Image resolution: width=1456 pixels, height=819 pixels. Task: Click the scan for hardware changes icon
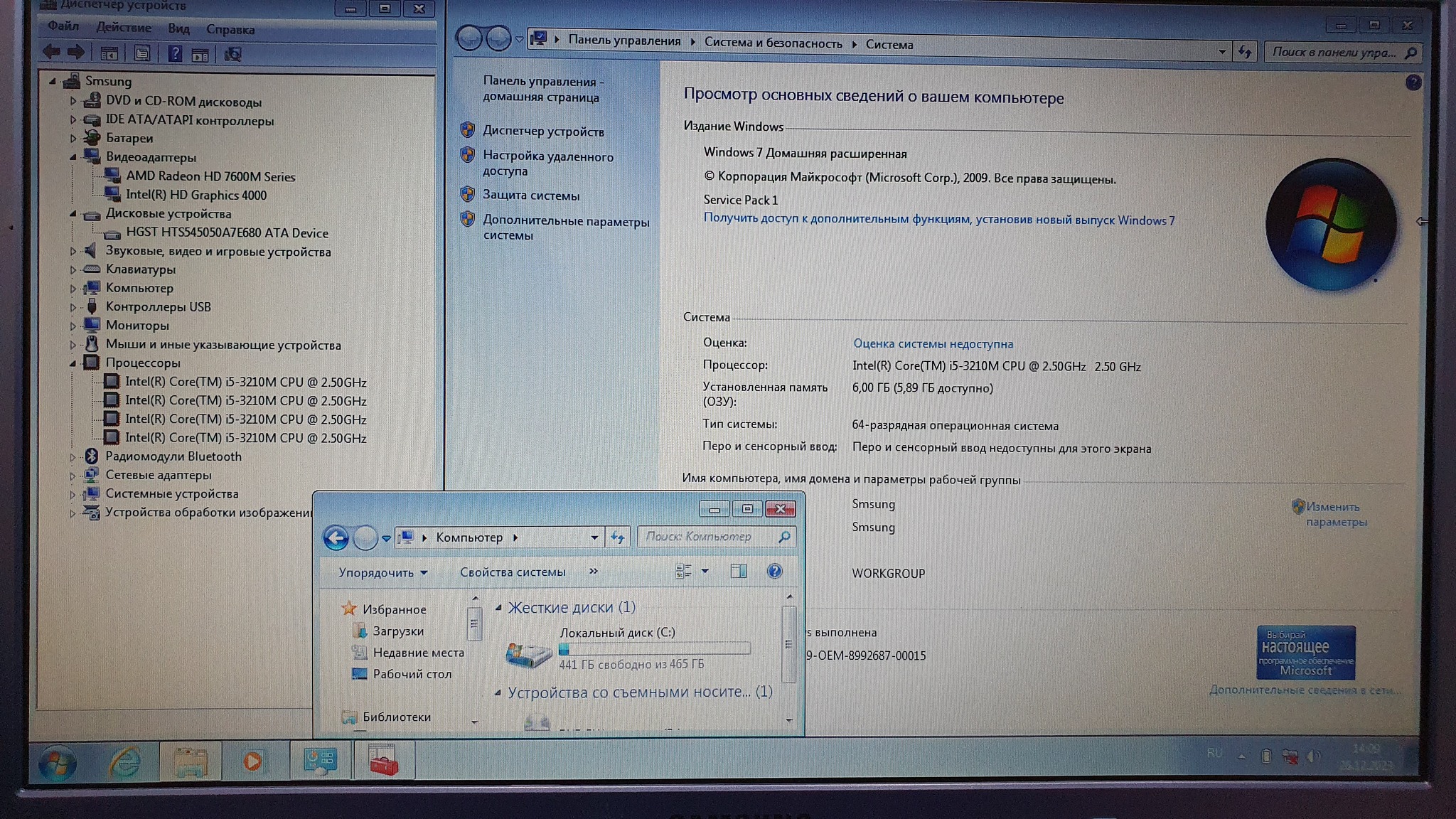232,55
